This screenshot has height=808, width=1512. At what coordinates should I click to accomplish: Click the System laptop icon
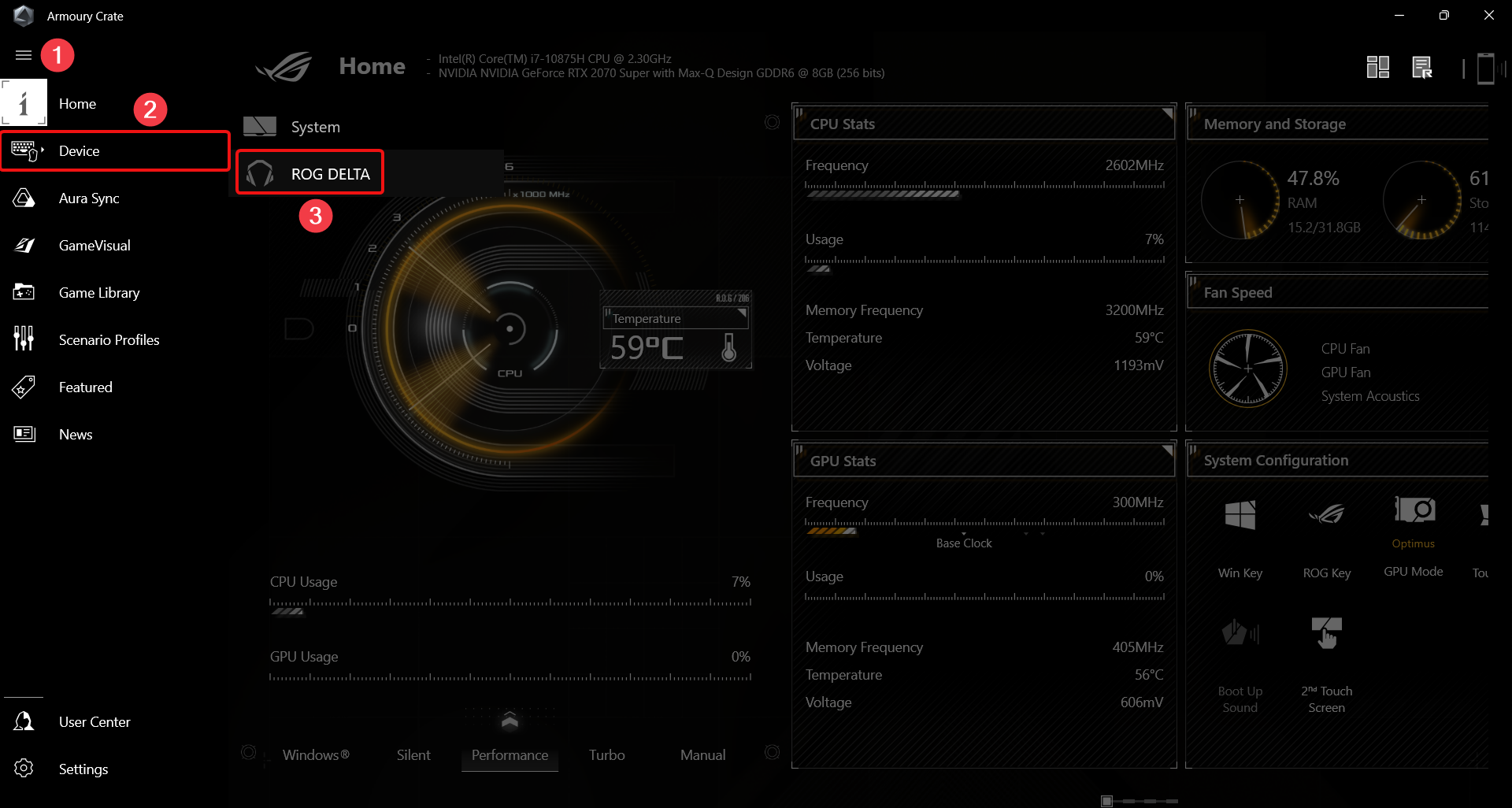pos(260,126)
